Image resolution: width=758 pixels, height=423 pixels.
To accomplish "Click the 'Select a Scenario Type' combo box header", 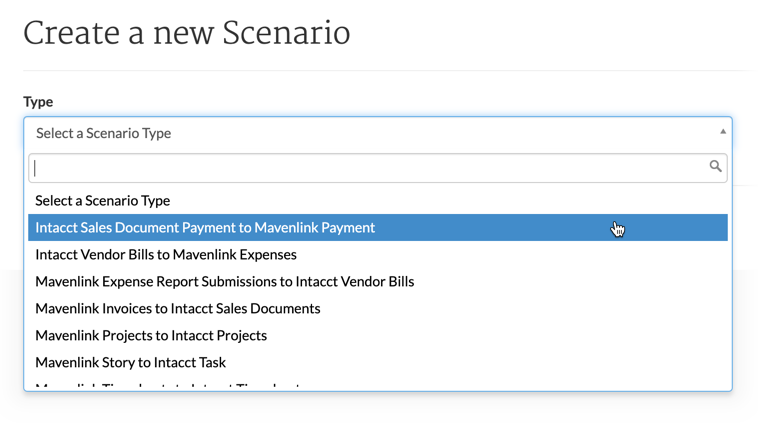I will click(378, 133).
